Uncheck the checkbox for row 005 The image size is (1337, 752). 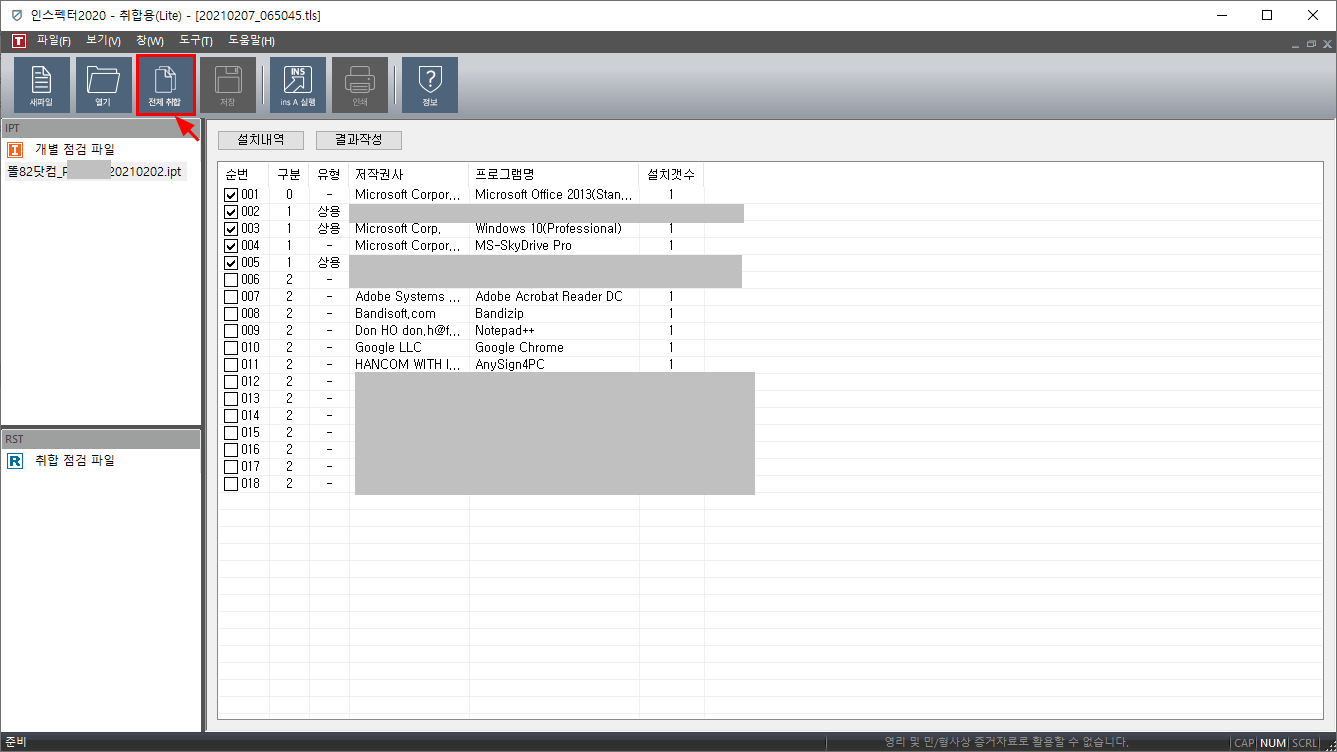pyautogui.click(x=231, y=263)
